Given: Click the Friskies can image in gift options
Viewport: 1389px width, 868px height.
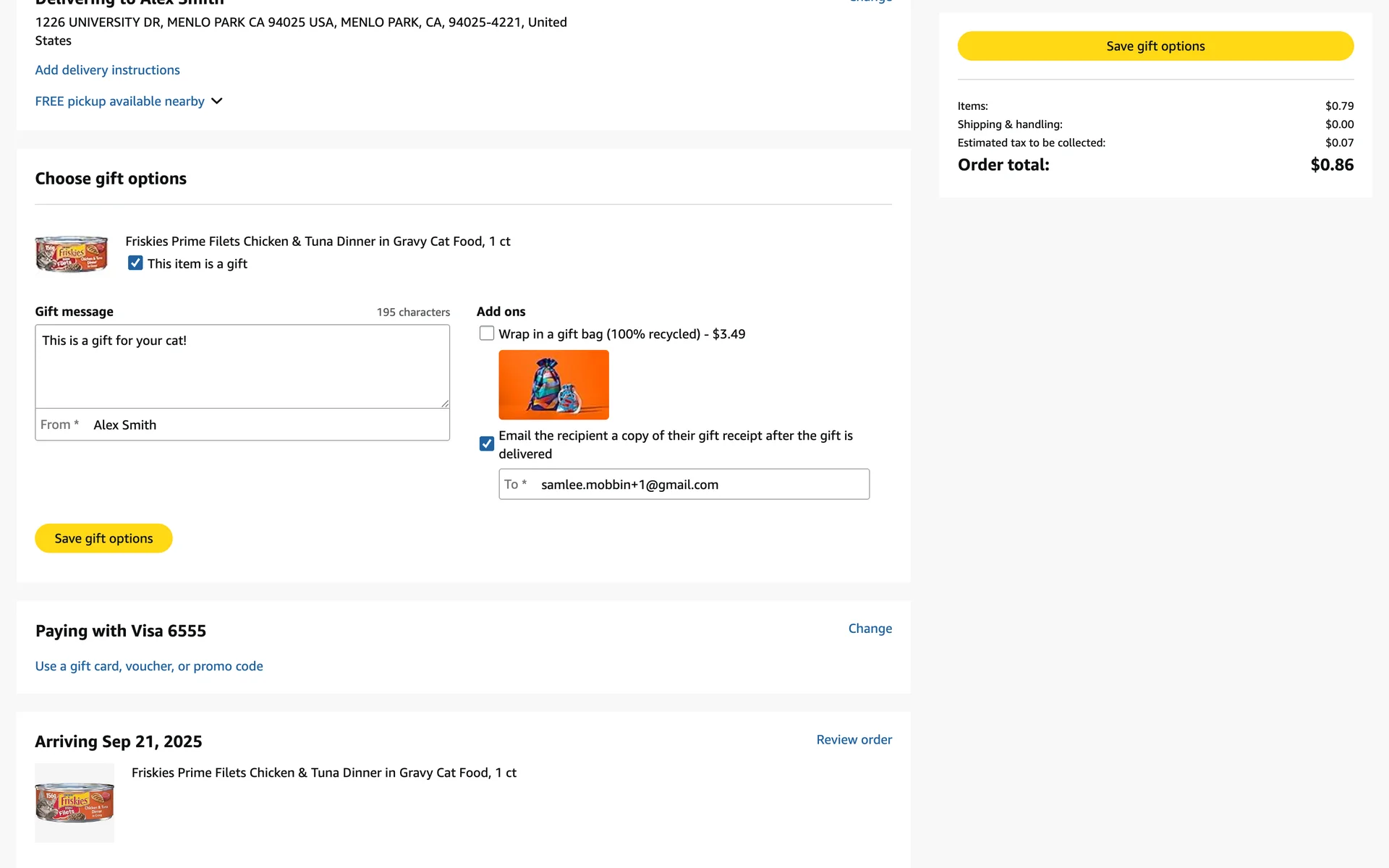Looking at the screenshot, I should [x=72, y=254].
